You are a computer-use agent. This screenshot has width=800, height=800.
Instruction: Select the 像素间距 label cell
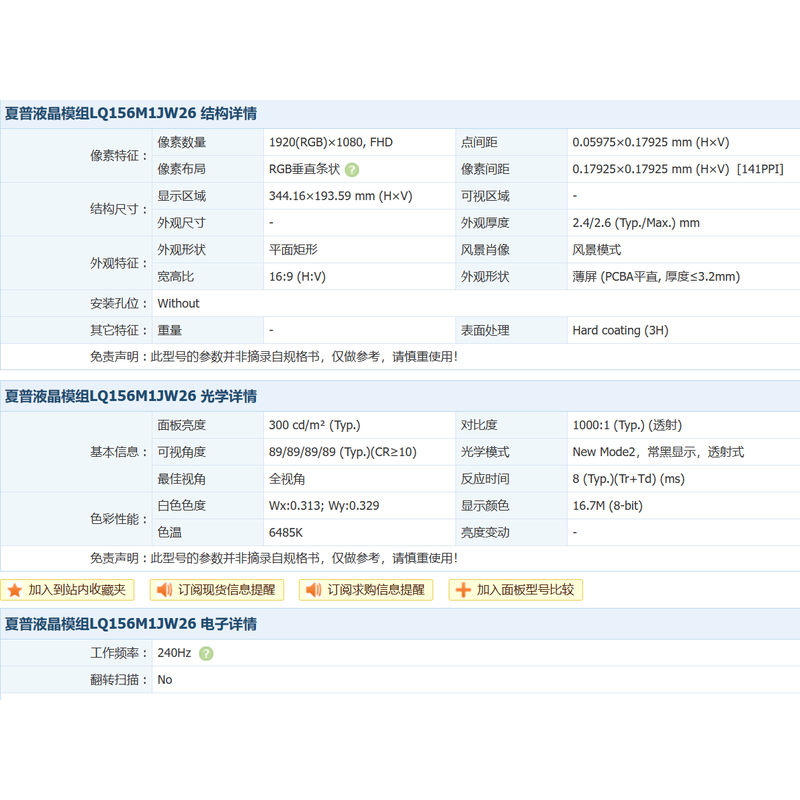511,169
